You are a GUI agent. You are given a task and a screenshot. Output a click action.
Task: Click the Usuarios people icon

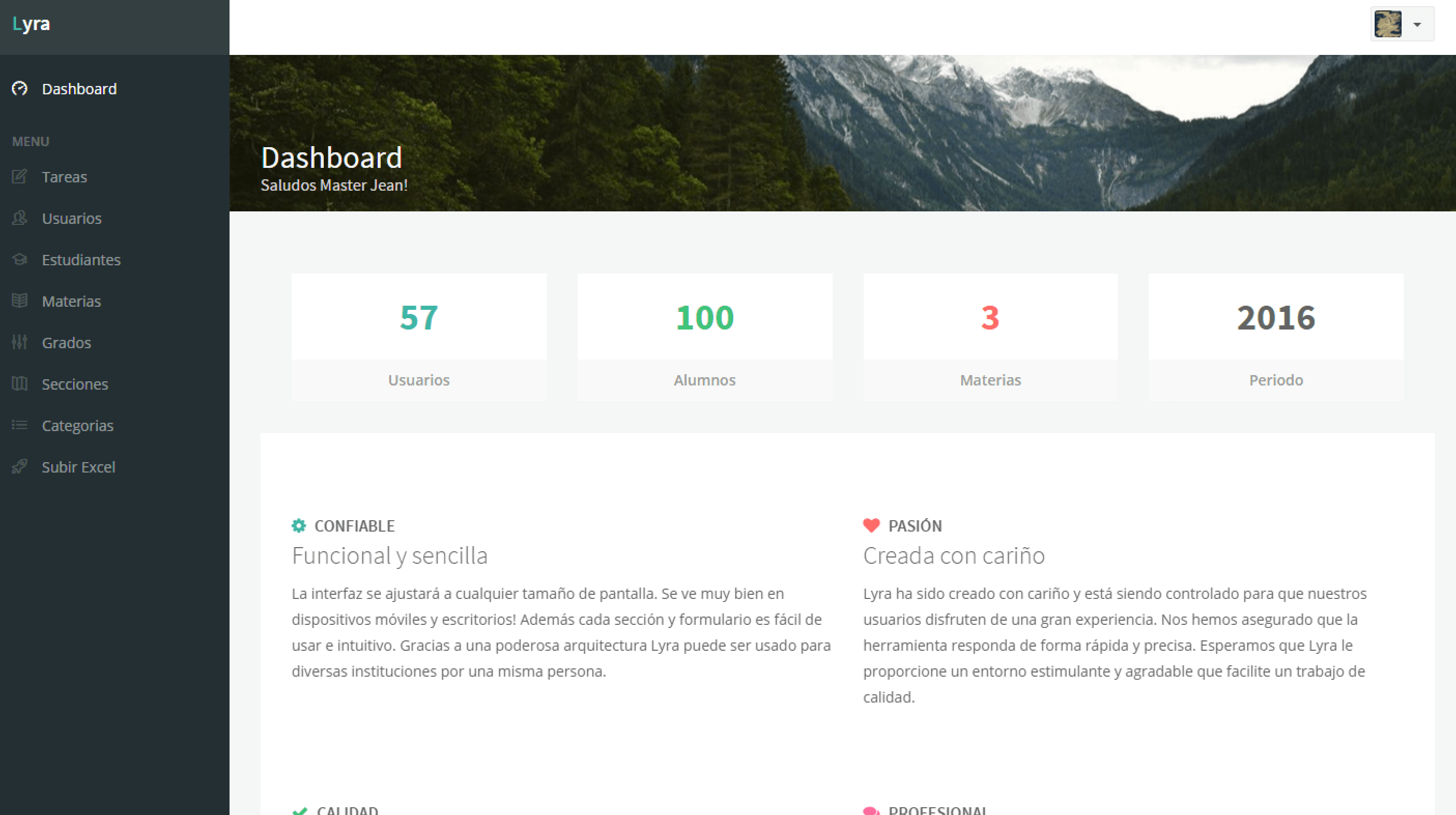tap(20, 218)
